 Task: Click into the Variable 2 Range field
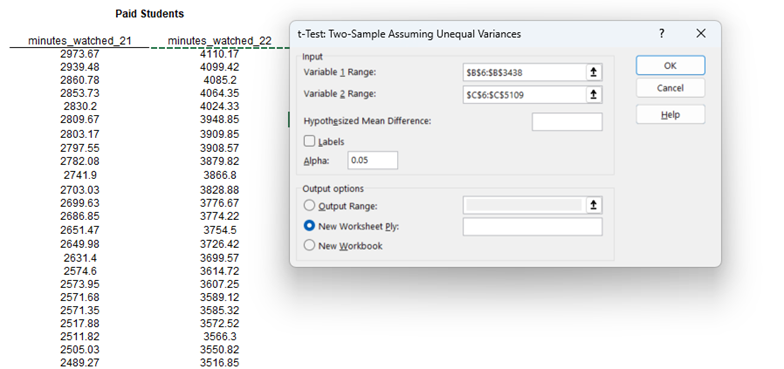(x=524, y=94)
